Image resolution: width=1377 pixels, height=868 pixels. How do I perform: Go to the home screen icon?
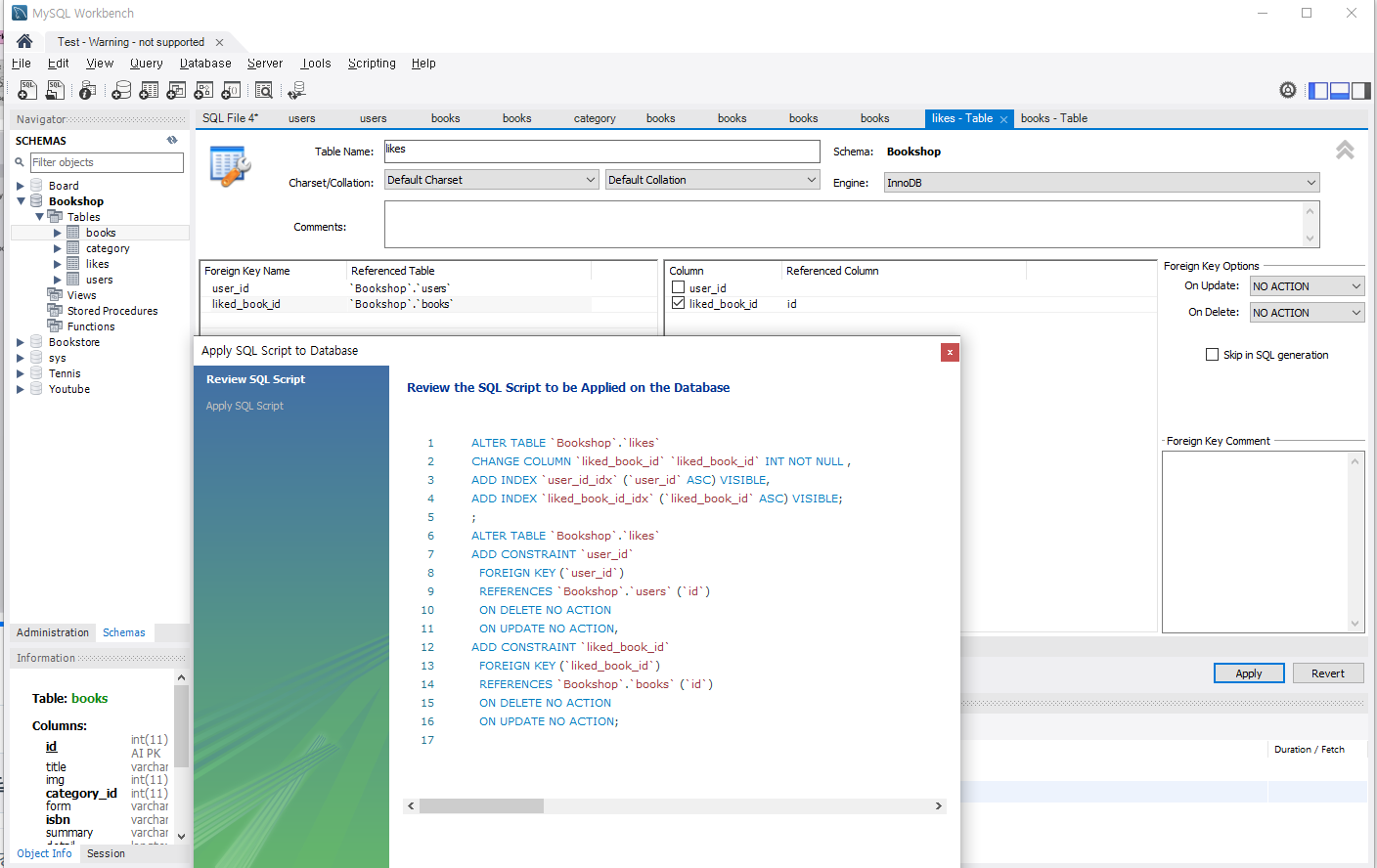pyautogui.click(x=24, y=41)
